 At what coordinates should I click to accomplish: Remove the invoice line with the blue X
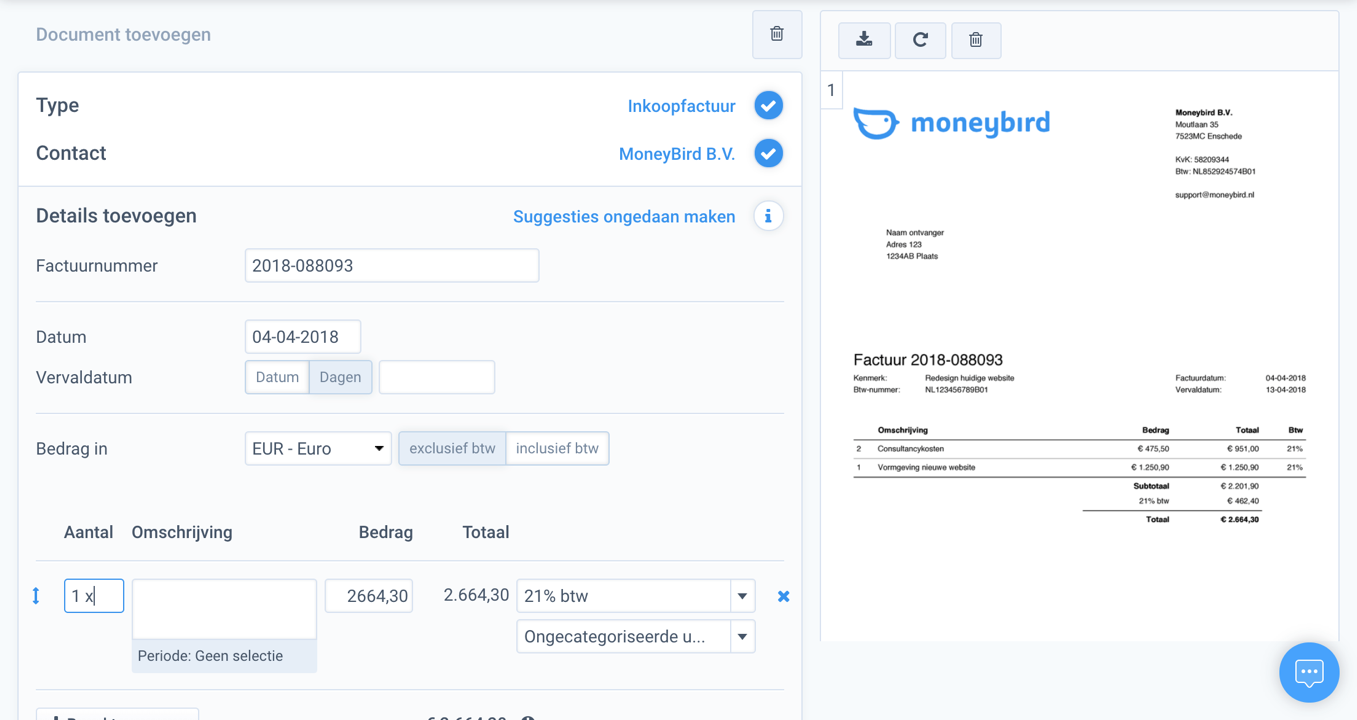pyautogui.click(x=783, y=595)
